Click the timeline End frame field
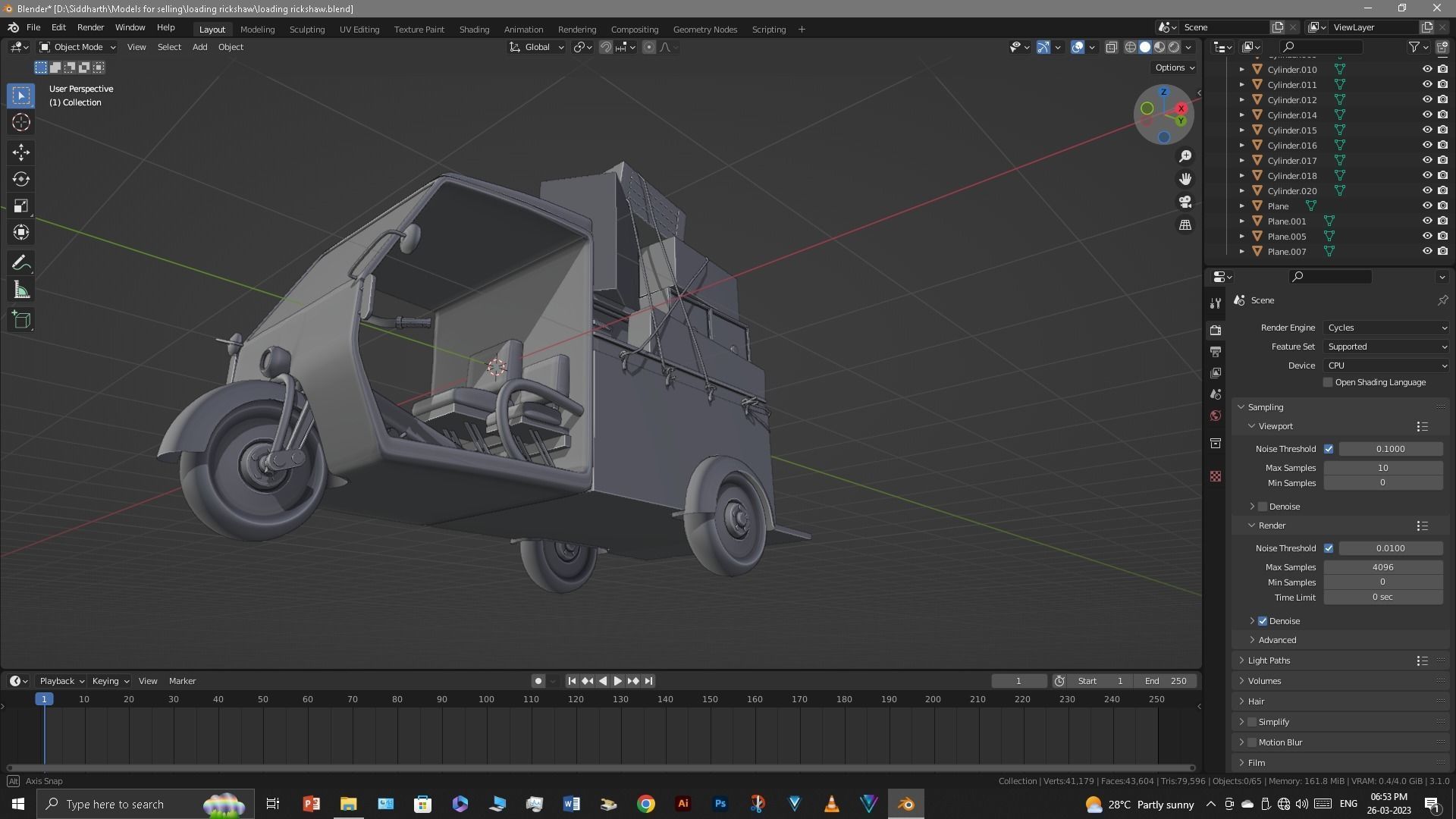The width and height of the screenshot is (1456, 819). [1166, 681]
